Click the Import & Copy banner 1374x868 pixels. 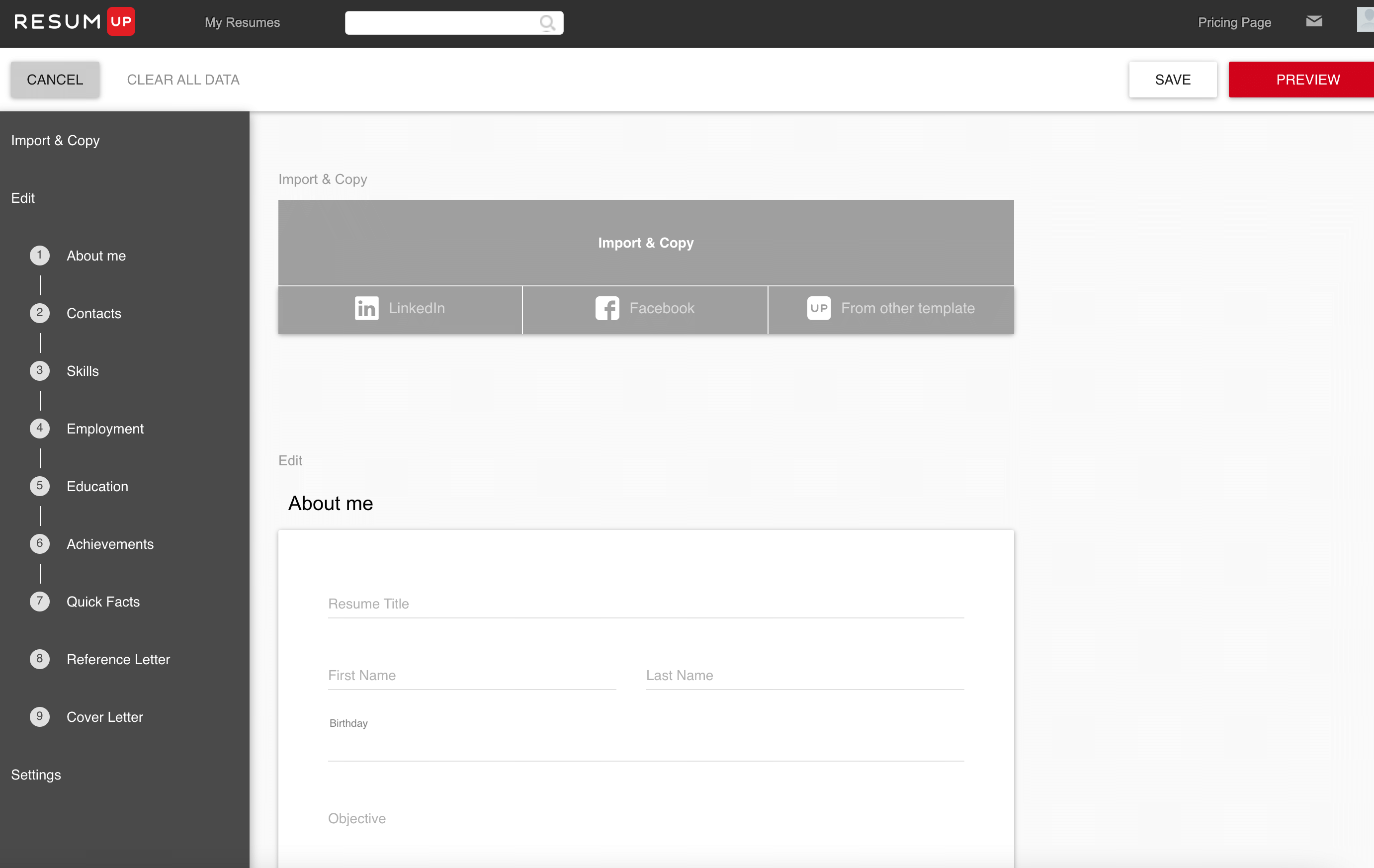pyautogui.click(x=646, y=243)
